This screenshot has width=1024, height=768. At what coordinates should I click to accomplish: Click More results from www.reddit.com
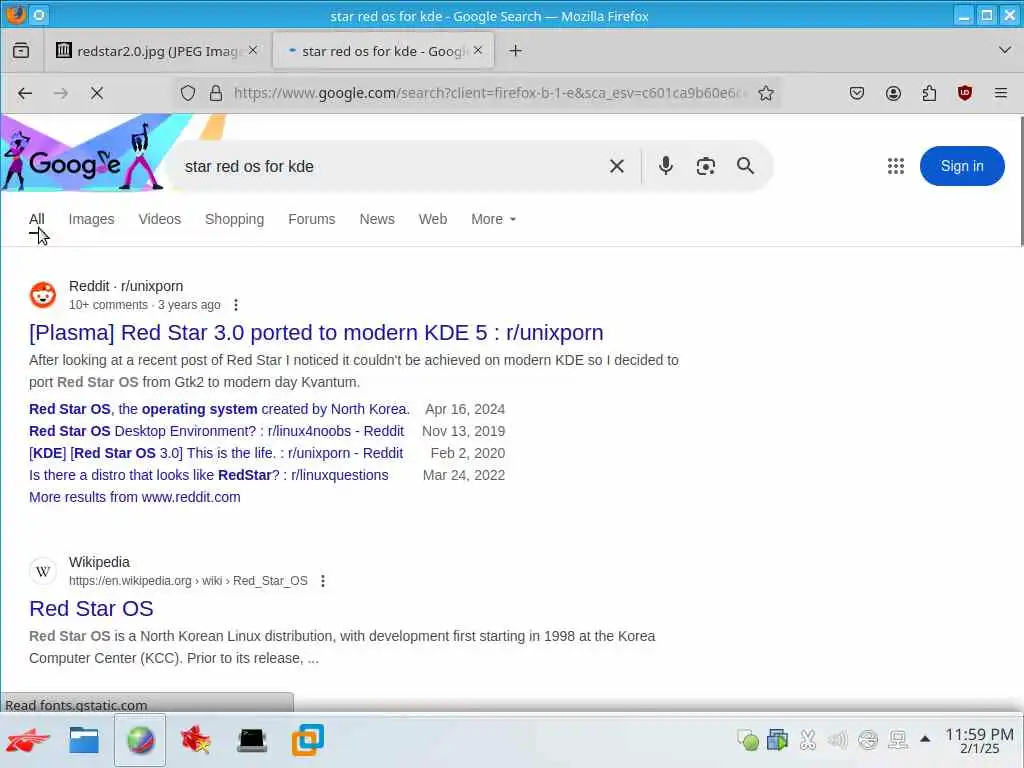pyautogui.click(x=135, y=497)
